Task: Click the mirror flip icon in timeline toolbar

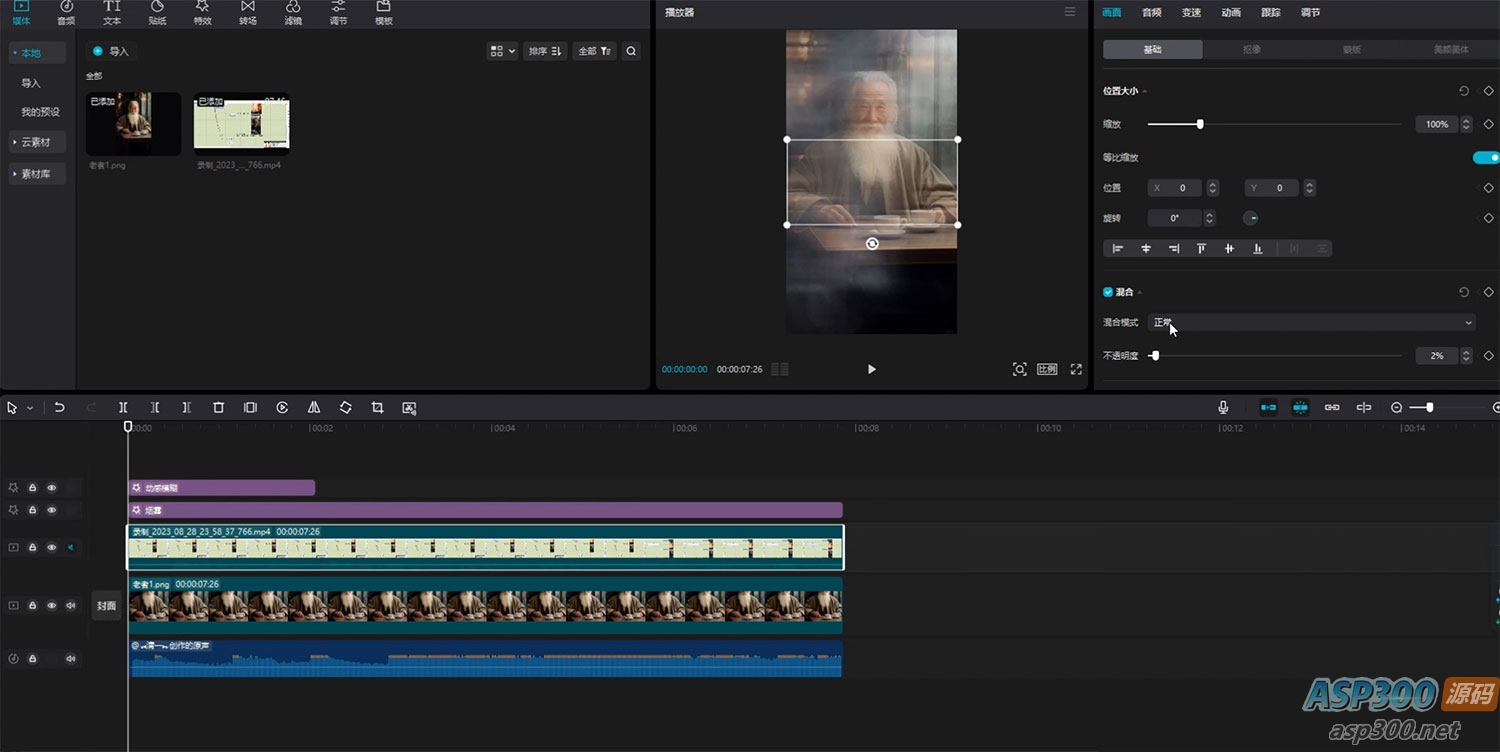Action: click(x=314, y=408)
